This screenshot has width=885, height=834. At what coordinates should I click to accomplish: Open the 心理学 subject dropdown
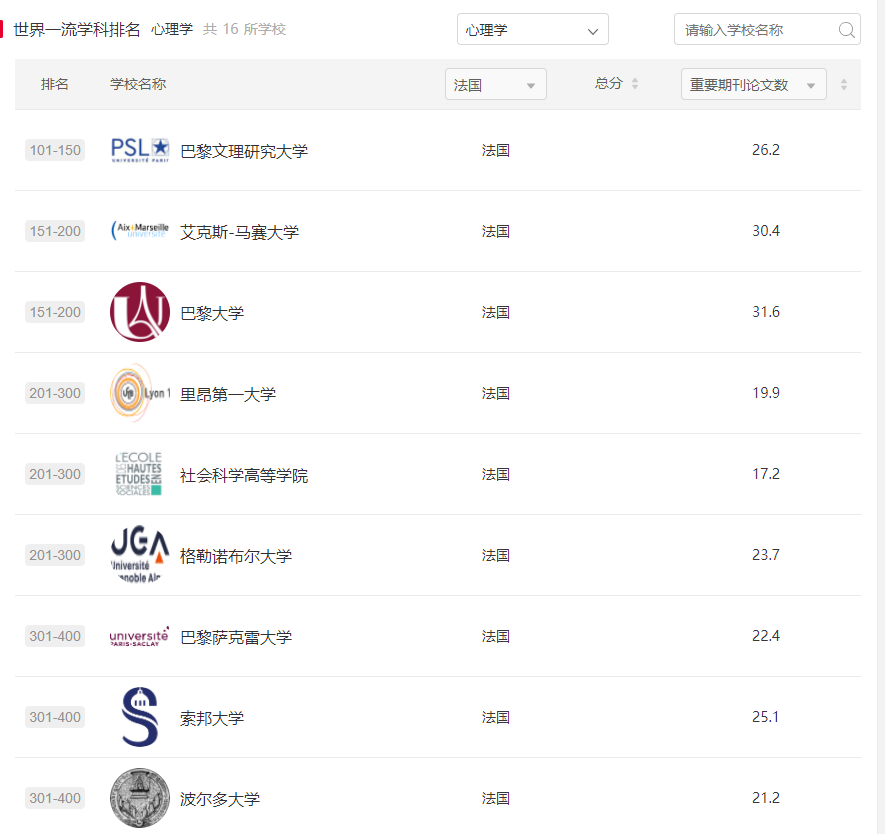(532, 29)
